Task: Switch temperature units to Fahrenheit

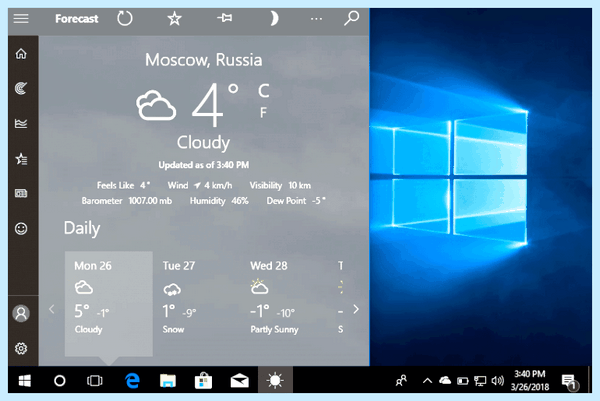Action: pyautogui.click(x=263, y=112)
